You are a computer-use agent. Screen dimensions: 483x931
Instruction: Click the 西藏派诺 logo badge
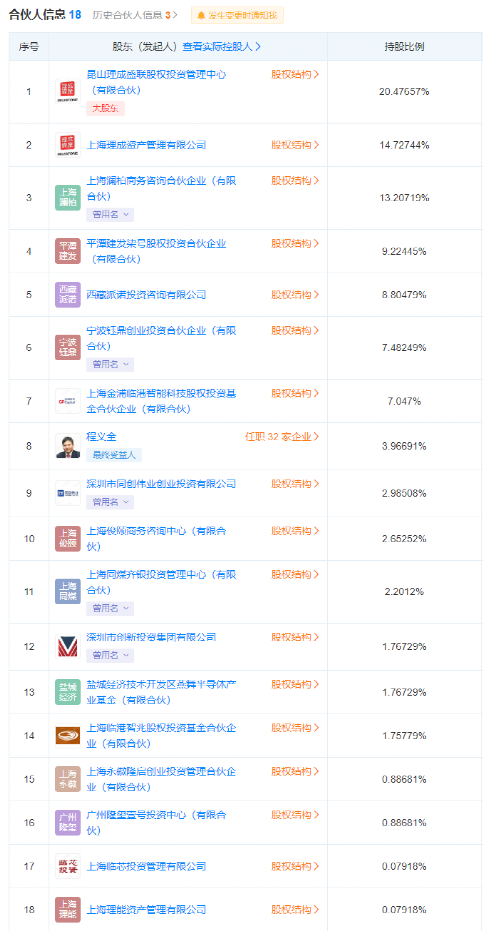click(68, 294)
